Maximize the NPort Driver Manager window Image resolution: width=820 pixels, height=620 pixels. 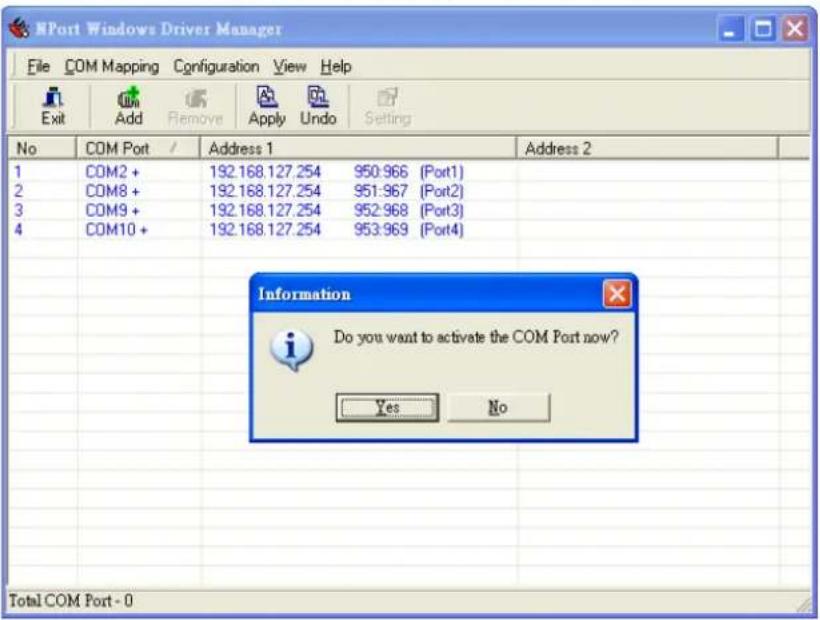[x=763, y=28]
